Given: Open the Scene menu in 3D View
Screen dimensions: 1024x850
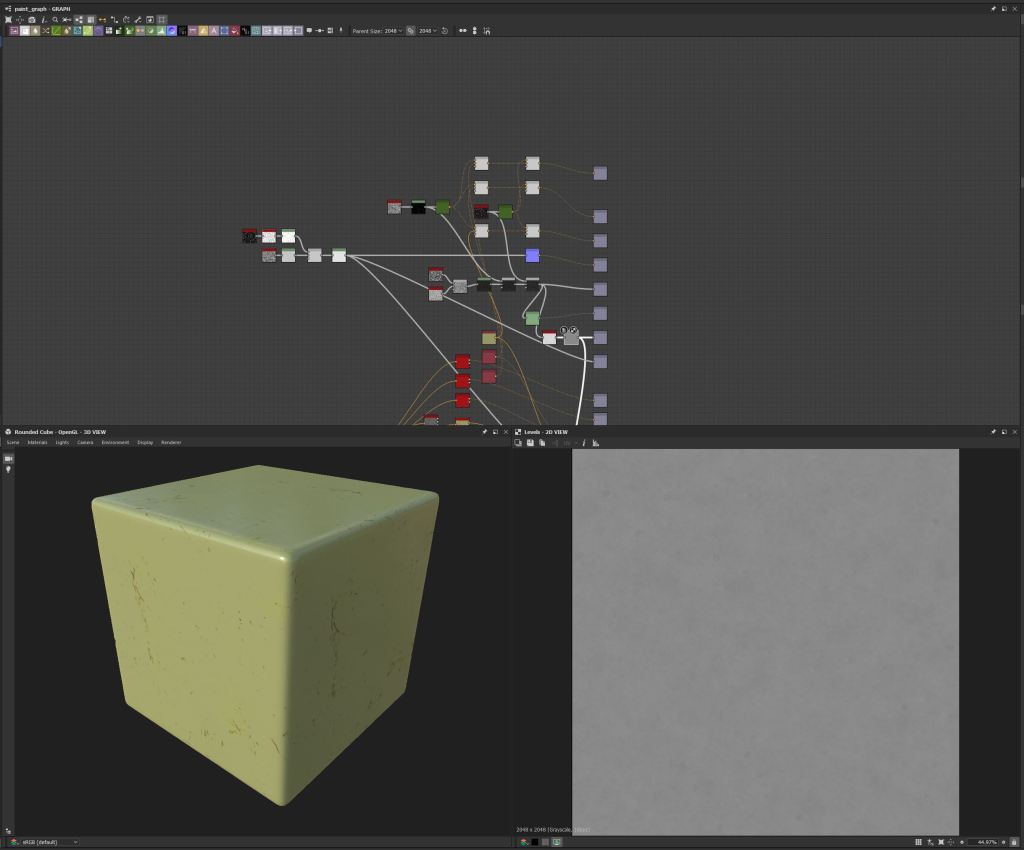Looking at the screenshot, I should click(x=13, y=442).
